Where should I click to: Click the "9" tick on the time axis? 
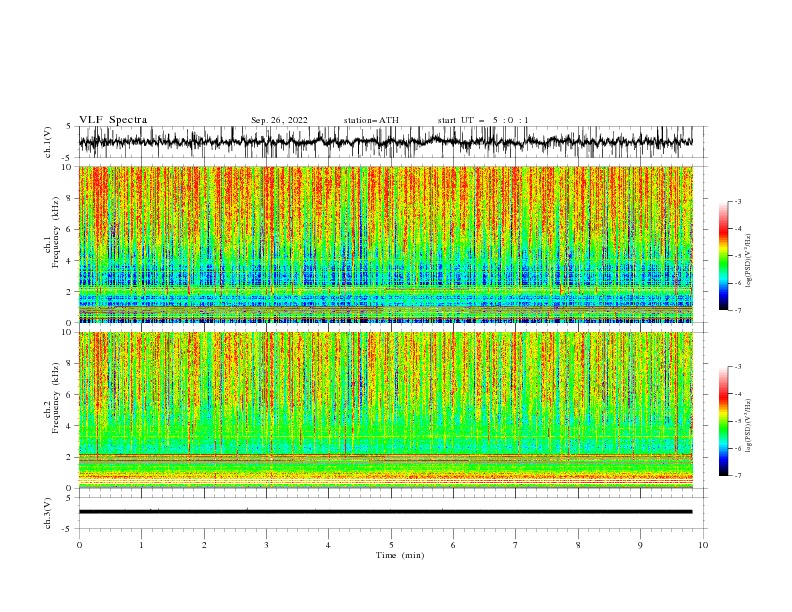640,545
